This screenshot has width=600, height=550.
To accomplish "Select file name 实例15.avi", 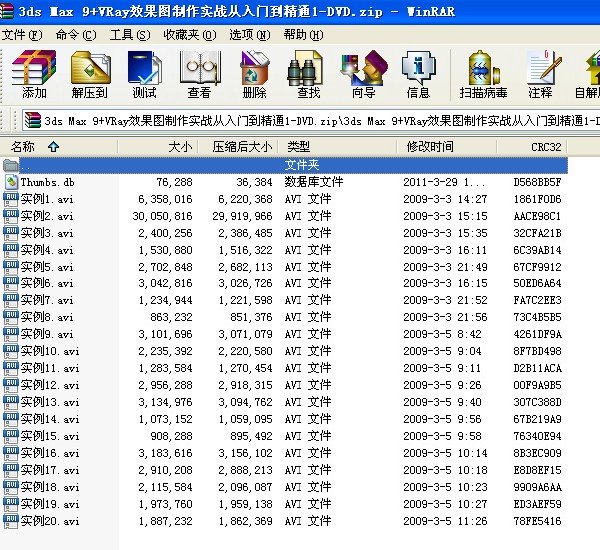I will coord(50,436).
